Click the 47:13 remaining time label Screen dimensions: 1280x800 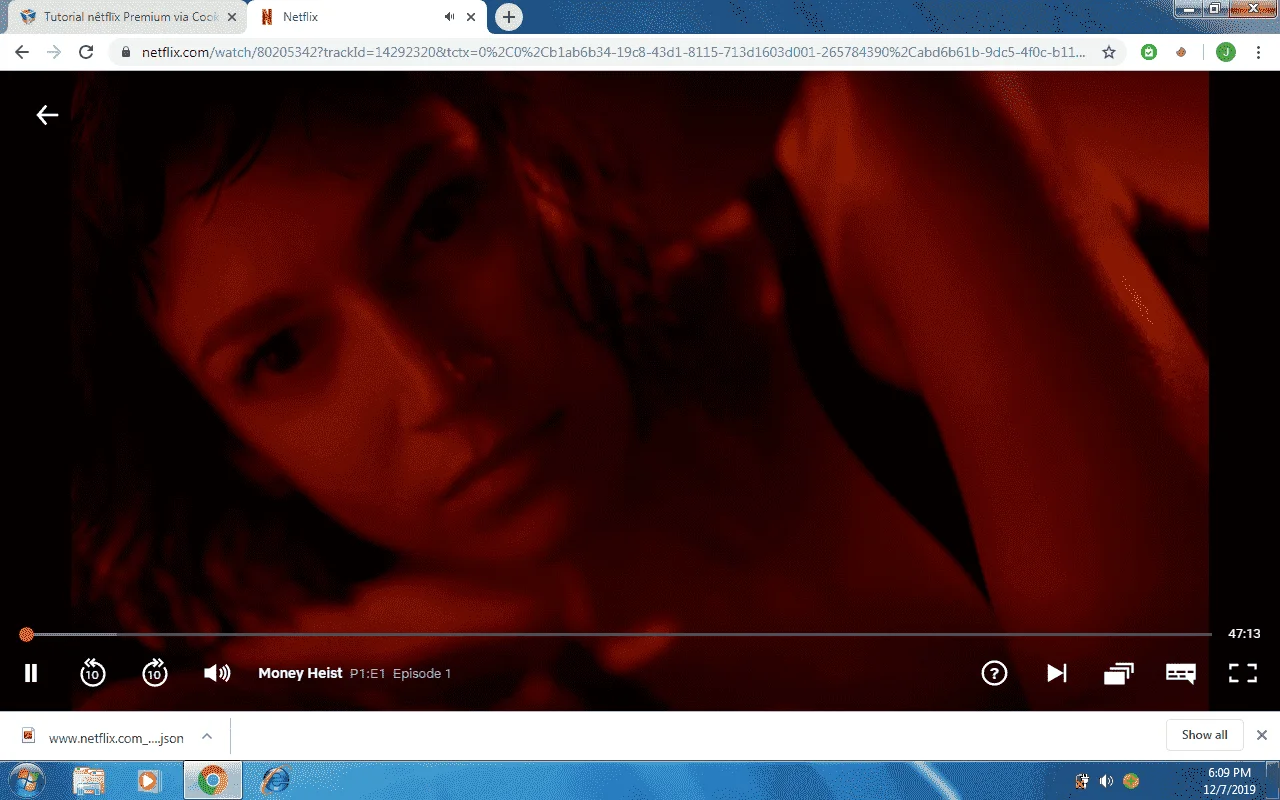tap(1244, 634)
